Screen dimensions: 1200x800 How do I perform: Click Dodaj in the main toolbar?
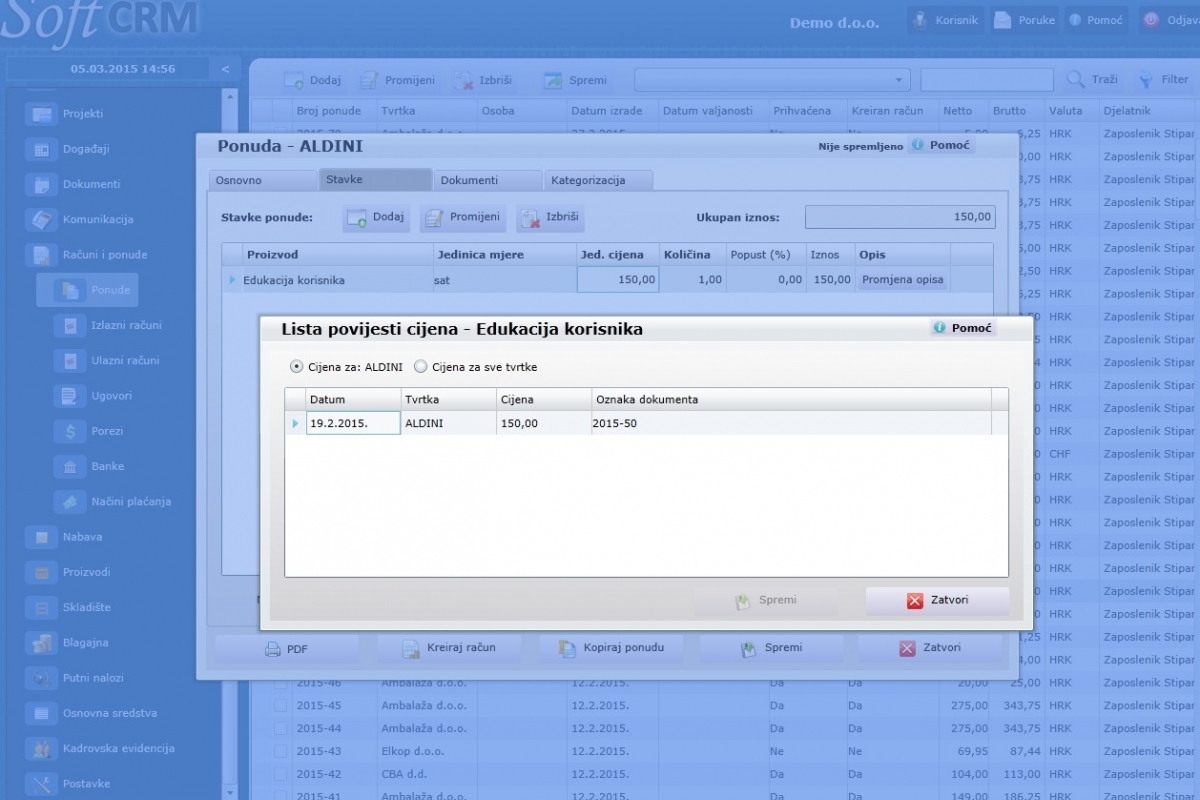pos(313,80)
